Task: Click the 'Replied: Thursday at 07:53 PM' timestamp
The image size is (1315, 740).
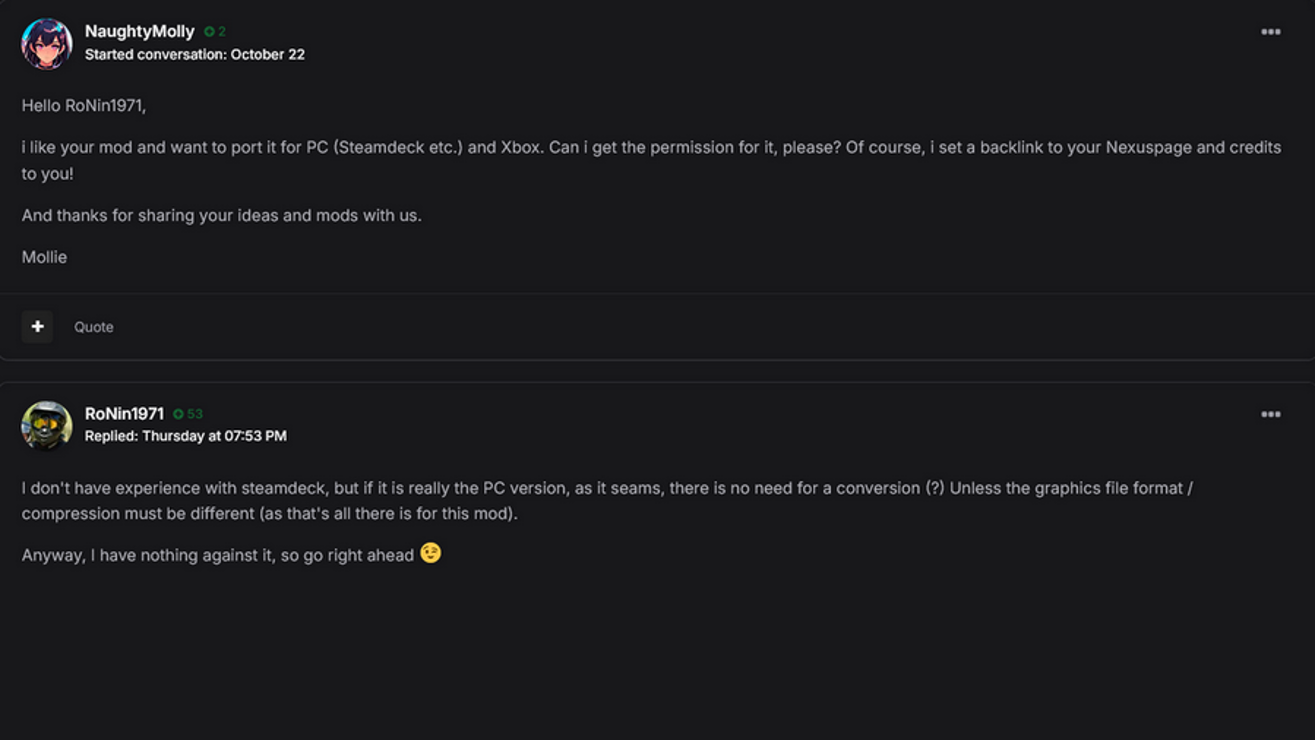Action: 185,436
